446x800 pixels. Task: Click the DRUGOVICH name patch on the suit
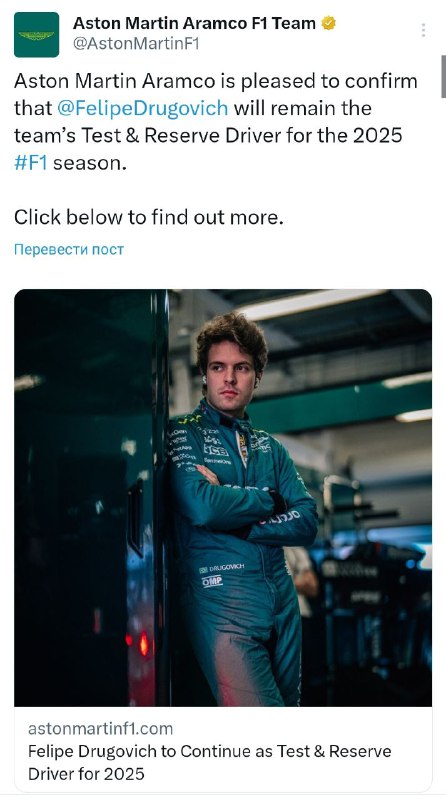point(222,568)
